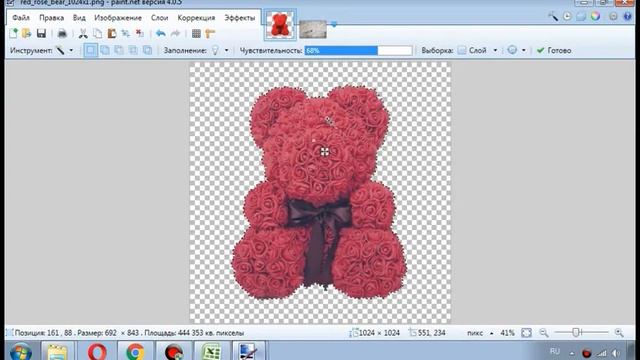Toggle the Tools window icon

tap(553, 16)
